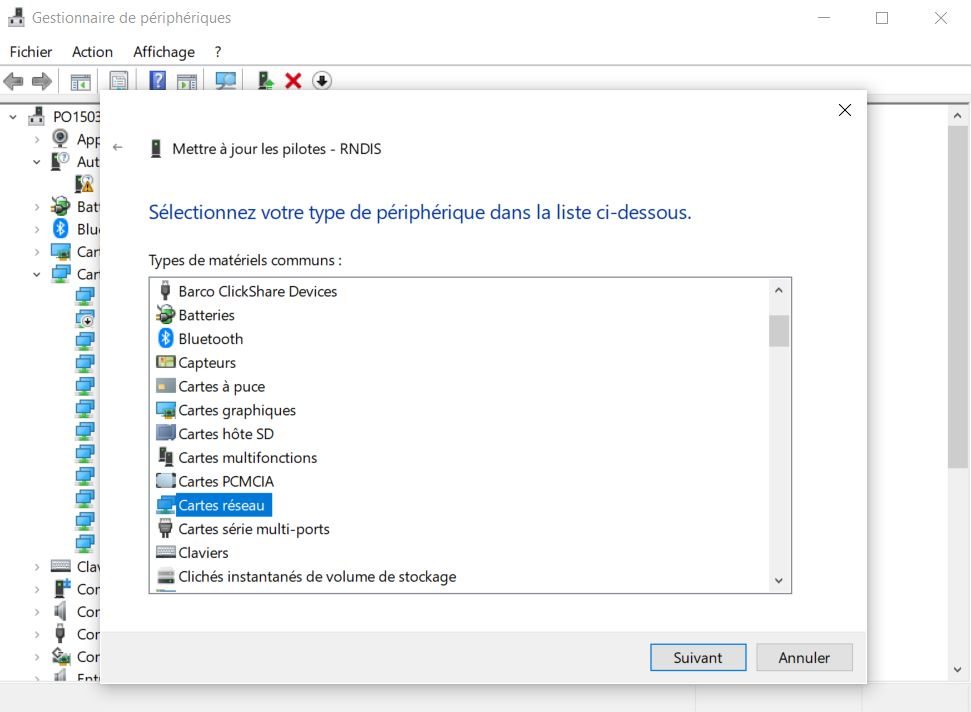Expand the Blu tree node
This screenshot has height=712, width=971.
click(37, 229)
